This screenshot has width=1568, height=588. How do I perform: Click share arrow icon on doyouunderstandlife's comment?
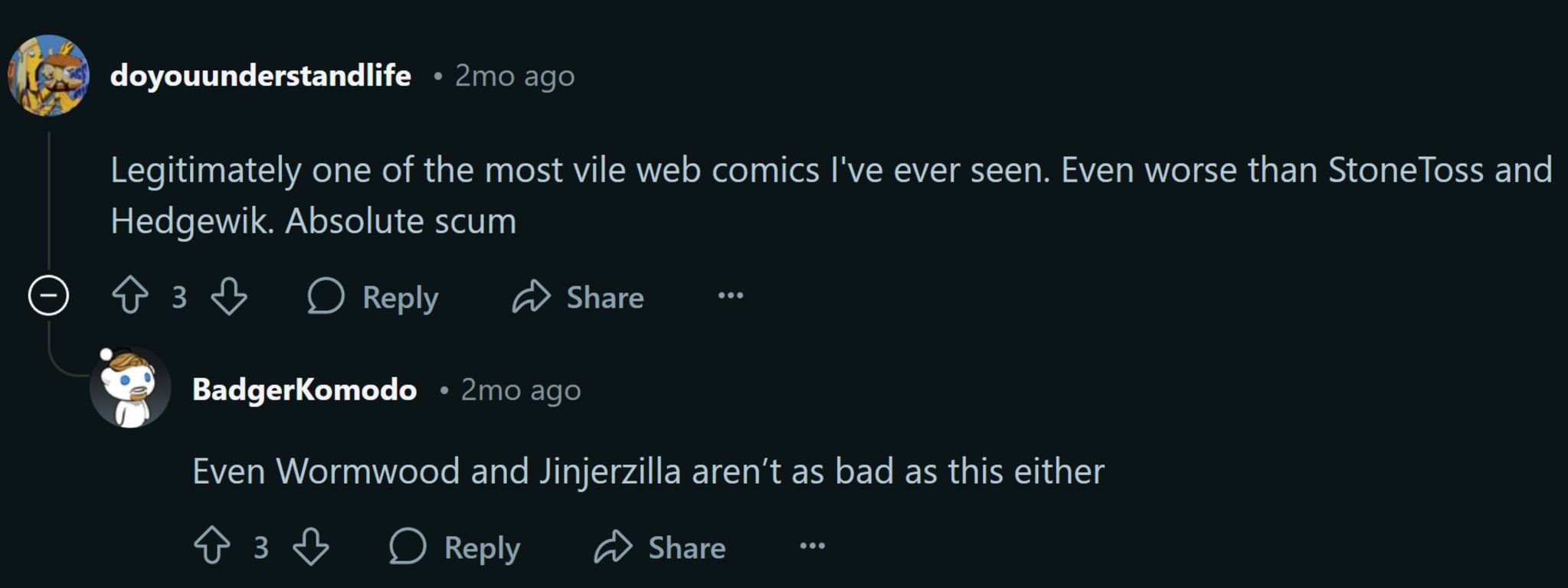(532, 296)
